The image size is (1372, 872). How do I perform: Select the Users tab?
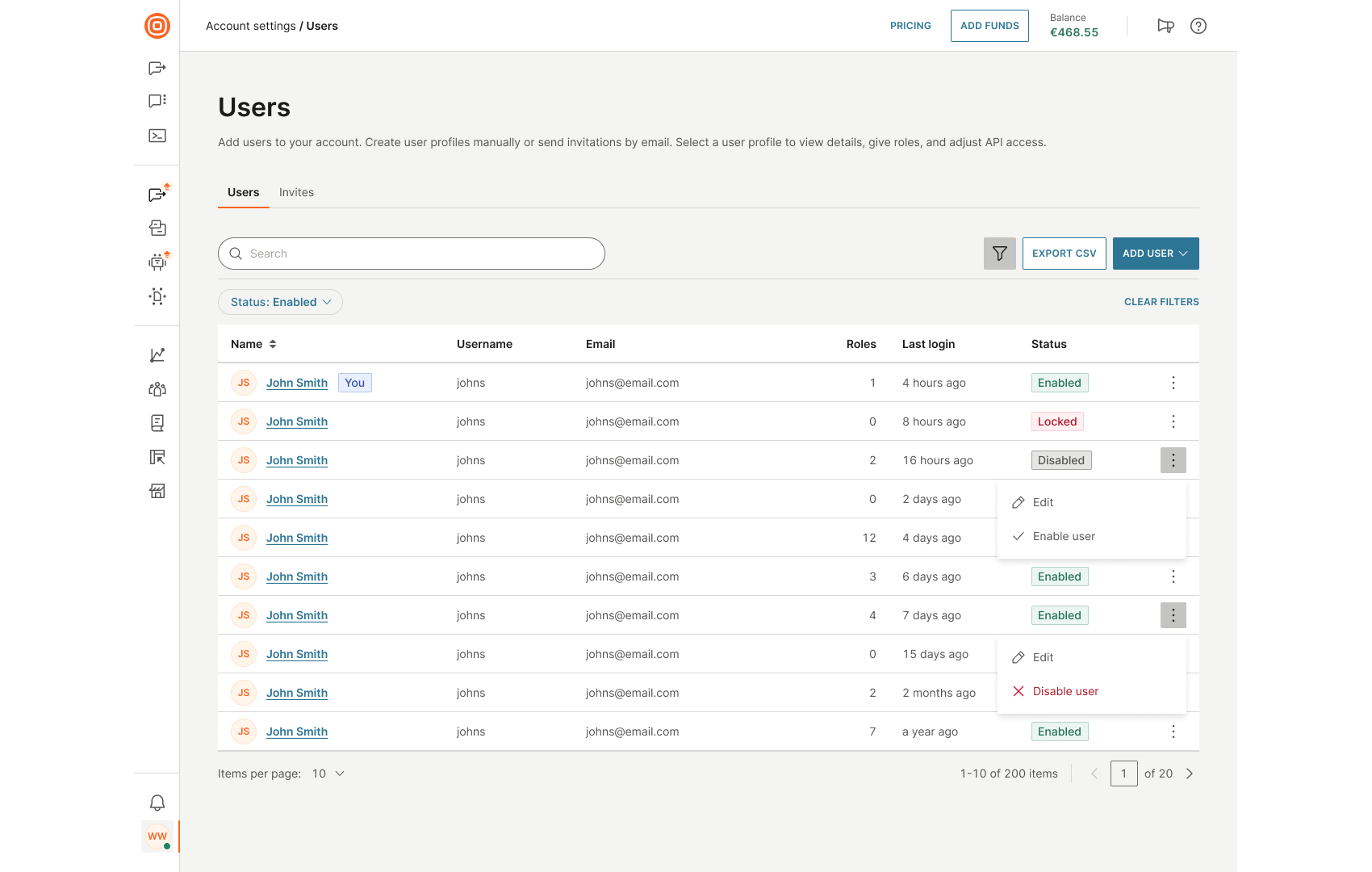click(x=243, y=192)
